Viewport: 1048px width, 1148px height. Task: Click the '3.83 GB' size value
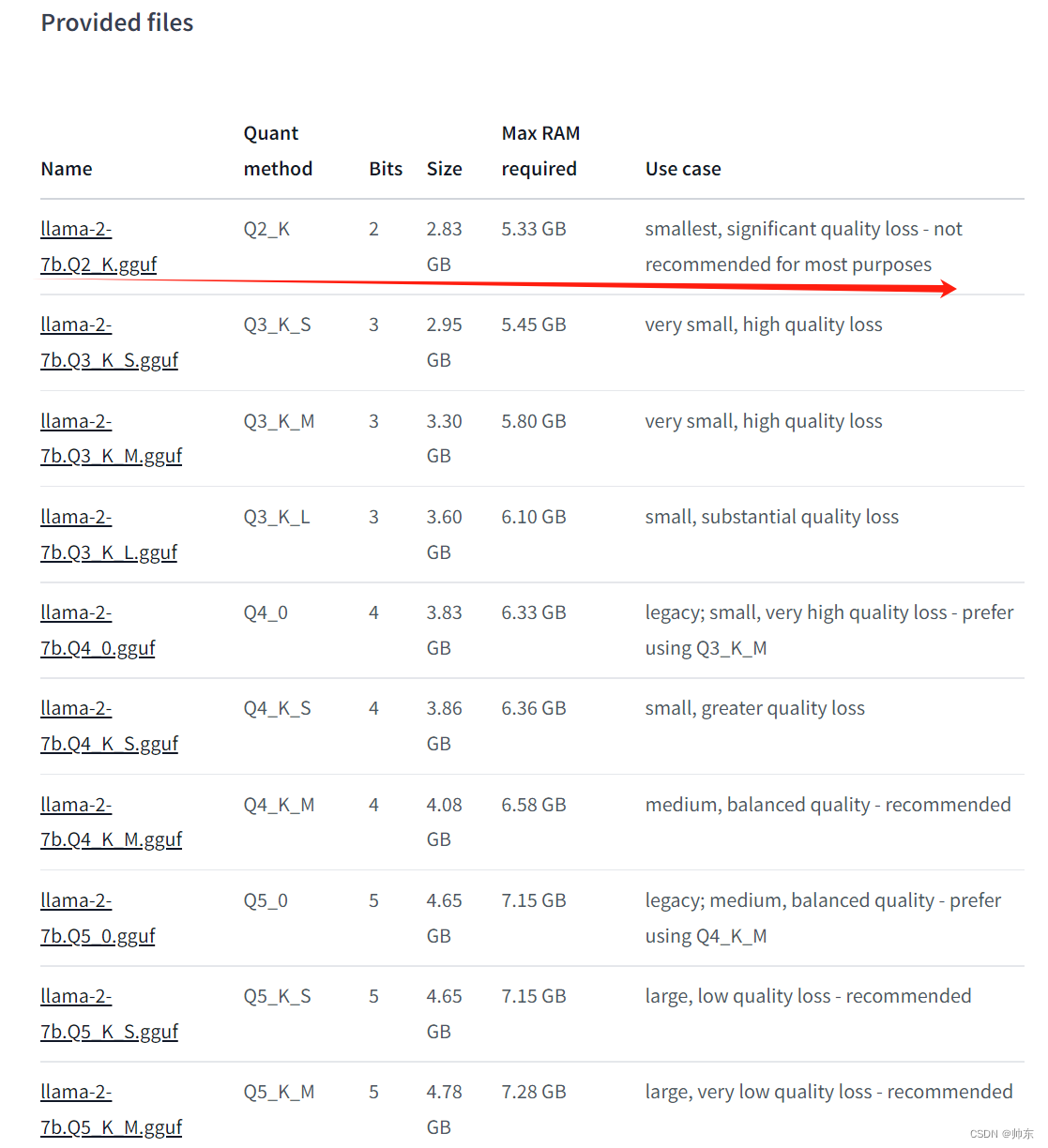click(444, 630)
